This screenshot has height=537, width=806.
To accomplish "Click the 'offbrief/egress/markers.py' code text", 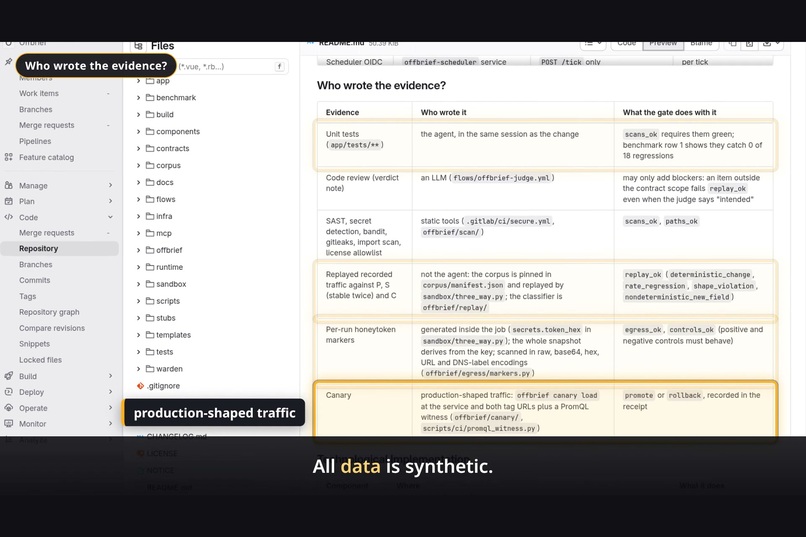I will (x=478, y=374).
